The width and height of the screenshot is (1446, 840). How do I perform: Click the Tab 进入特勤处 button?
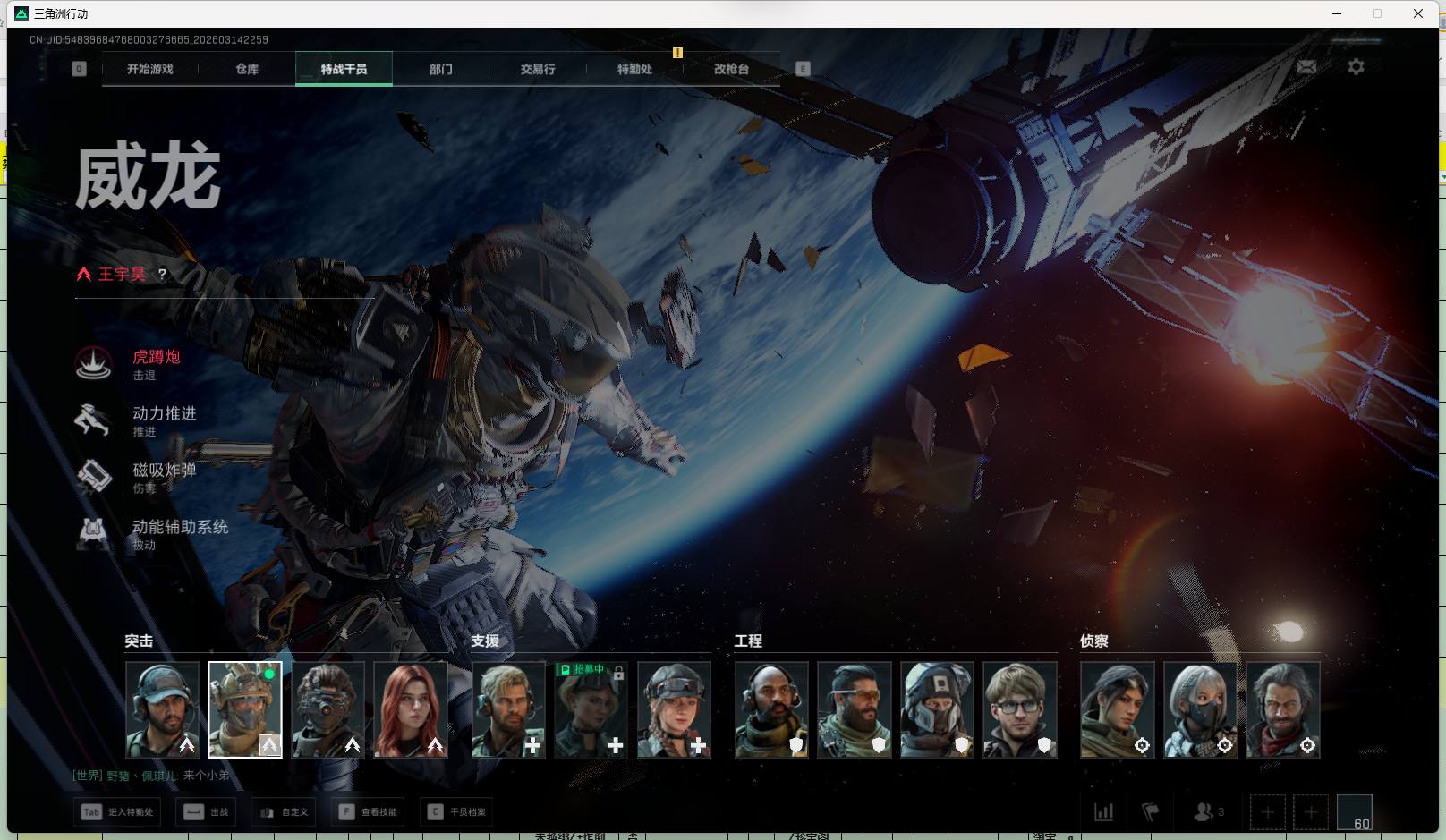point(117,812)
